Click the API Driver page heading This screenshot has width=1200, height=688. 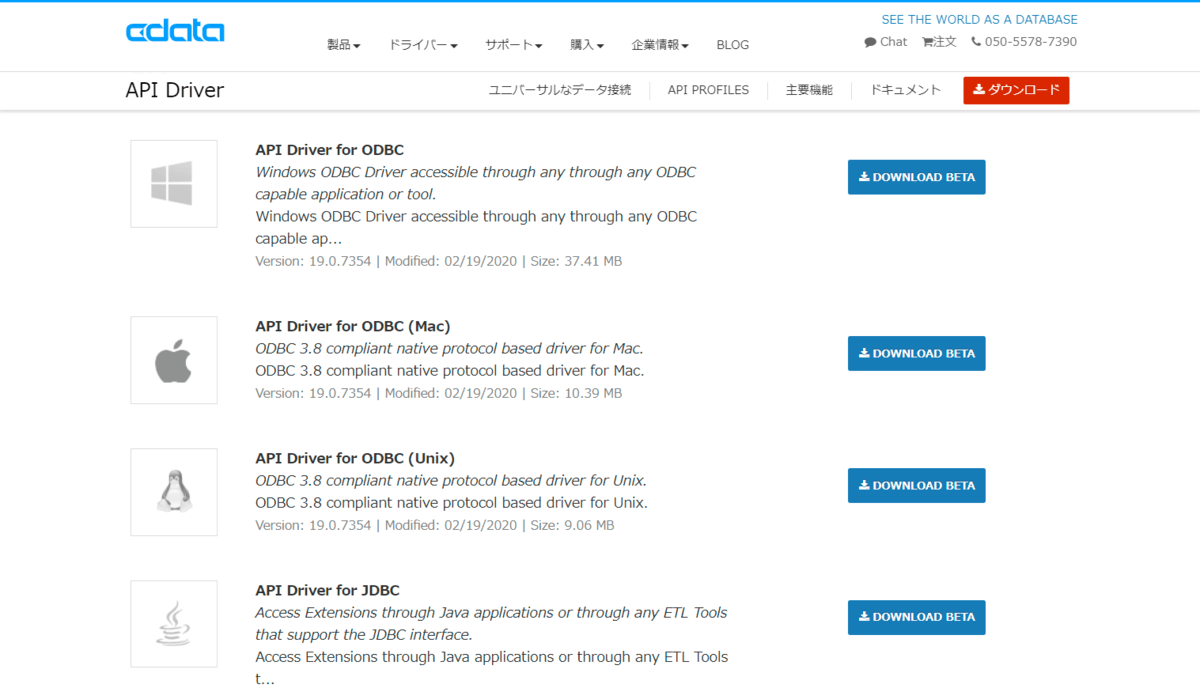(x=175, y=90)
